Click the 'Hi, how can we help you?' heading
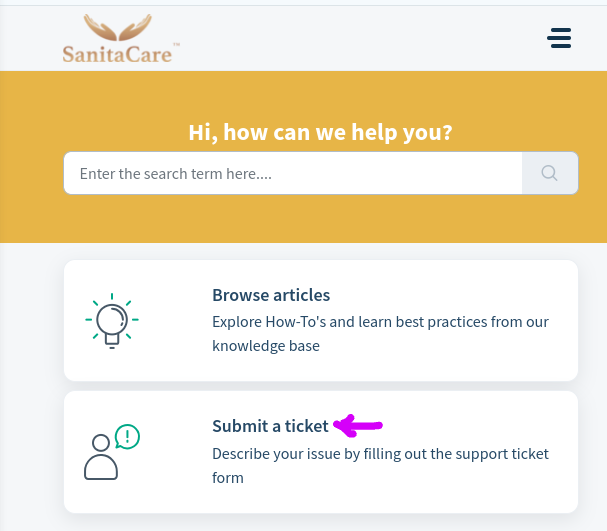The image size is (607, 531). pyautogui.click(x=320, y=132)
